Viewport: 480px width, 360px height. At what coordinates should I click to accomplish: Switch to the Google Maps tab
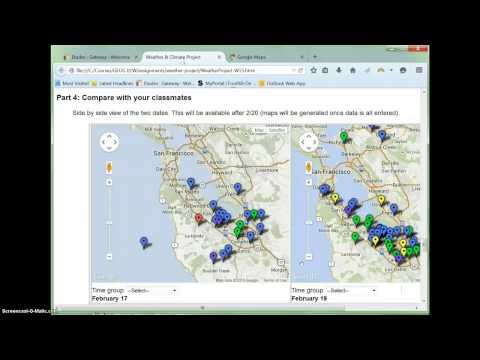[x=267, y=57]
